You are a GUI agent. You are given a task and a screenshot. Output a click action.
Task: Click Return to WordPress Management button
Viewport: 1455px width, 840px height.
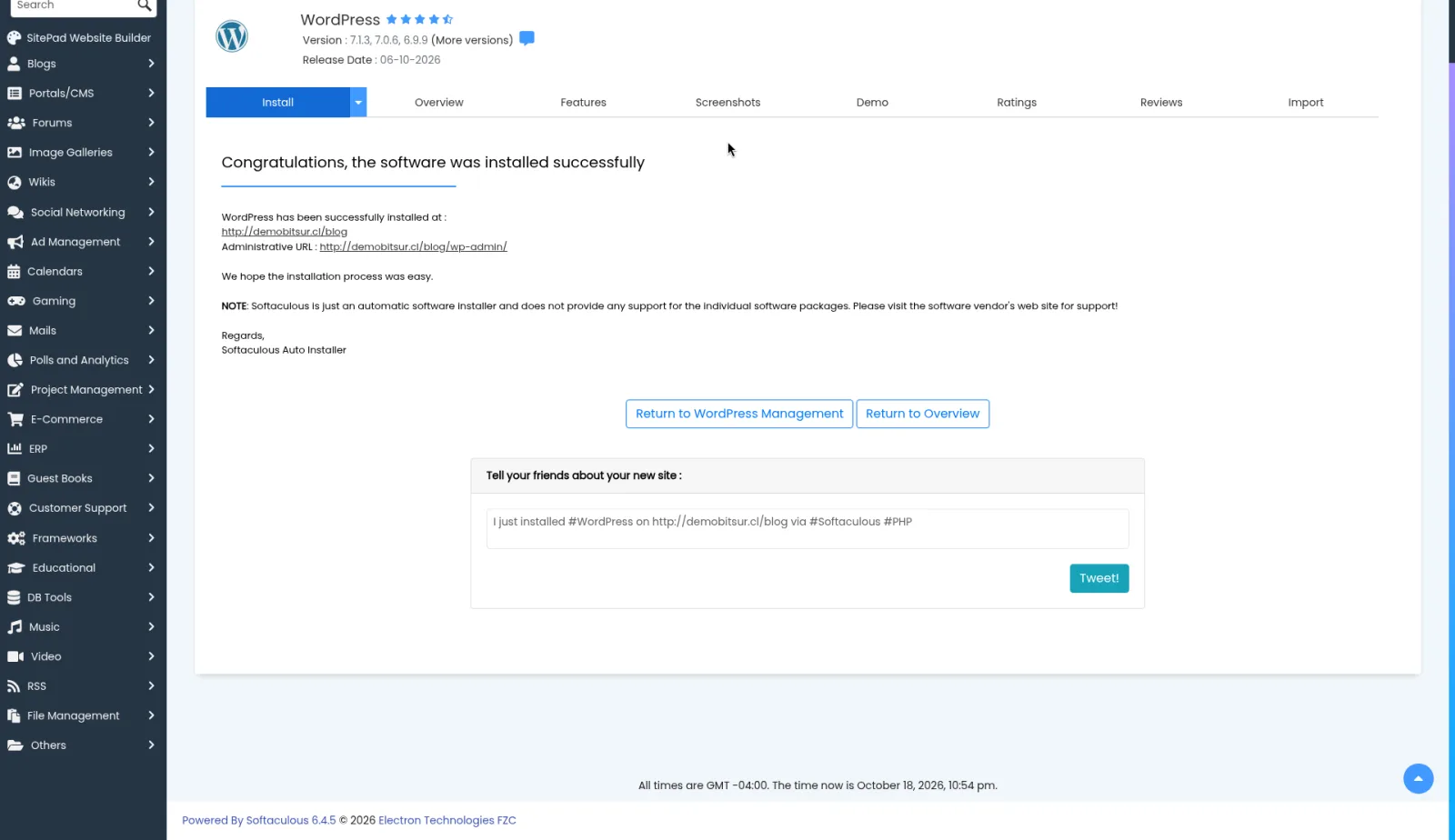click(x=739, y=414)
